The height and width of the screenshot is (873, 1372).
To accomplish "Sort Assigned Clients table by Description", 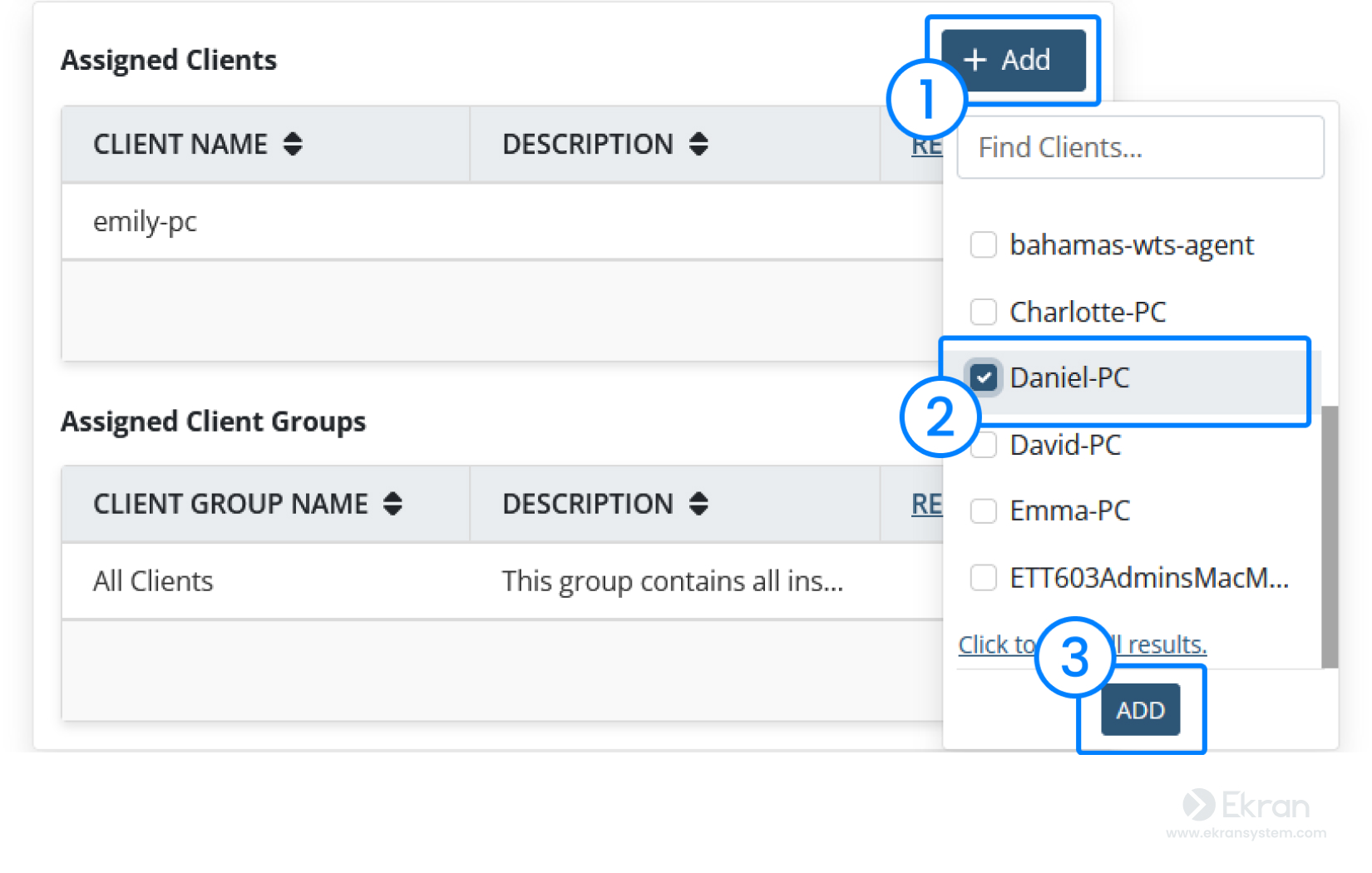I will click(x=698, y=144).
